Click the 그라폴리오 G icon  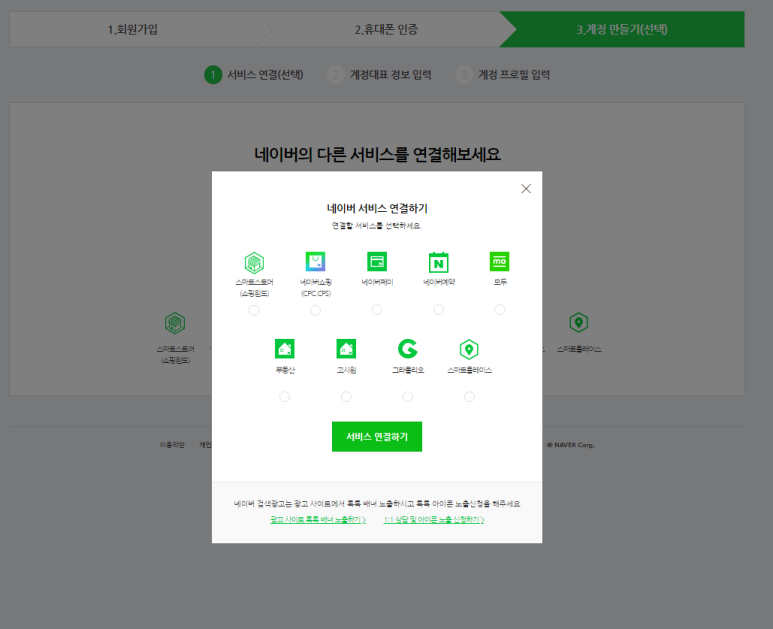click(408, 349)
